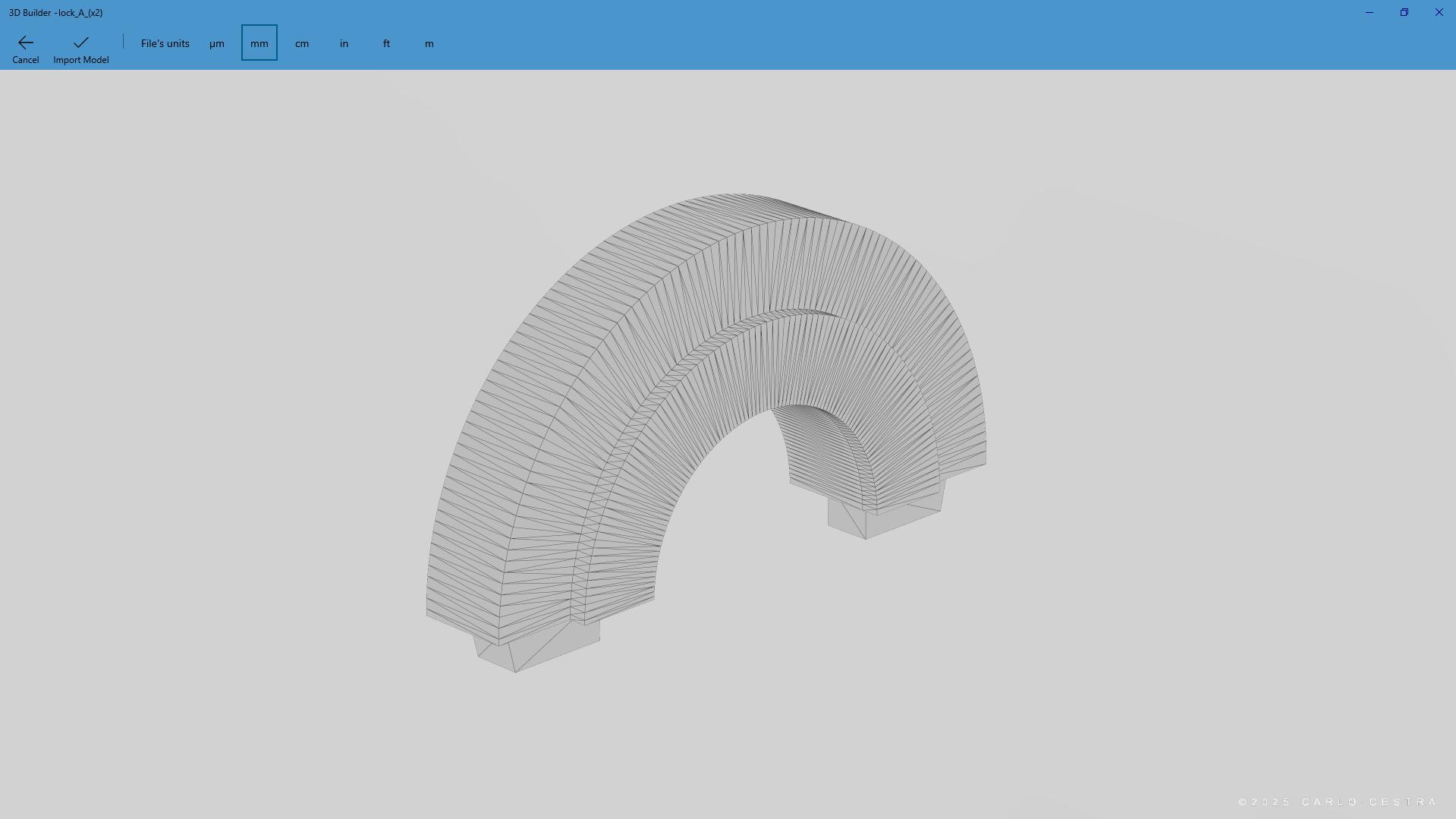Select micrometers (µm) as file units

pyautogui.click(x=217, y=43)
